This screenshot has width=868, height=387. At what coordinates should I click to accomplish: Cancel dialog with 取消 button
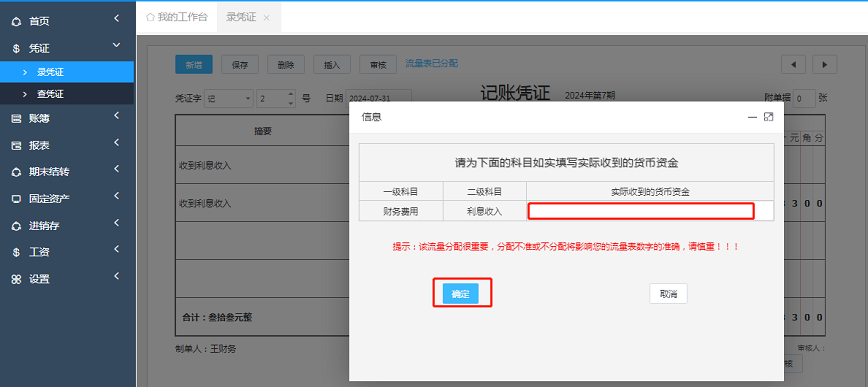668,294
